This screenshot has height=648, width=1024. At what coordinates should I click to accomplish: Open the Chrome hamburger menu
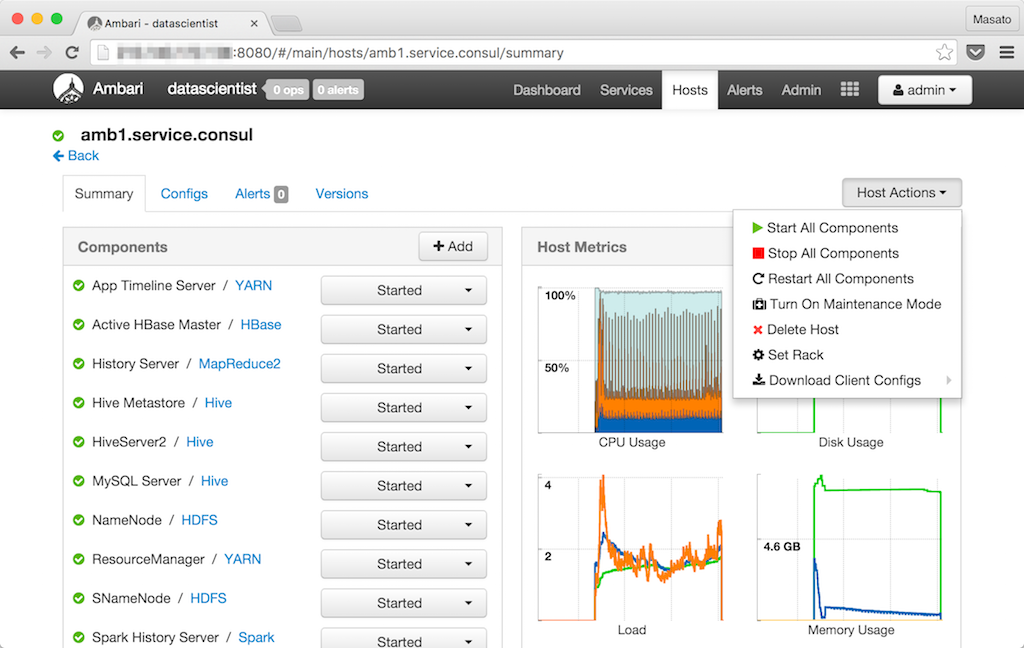click(x=1006, y=52)
